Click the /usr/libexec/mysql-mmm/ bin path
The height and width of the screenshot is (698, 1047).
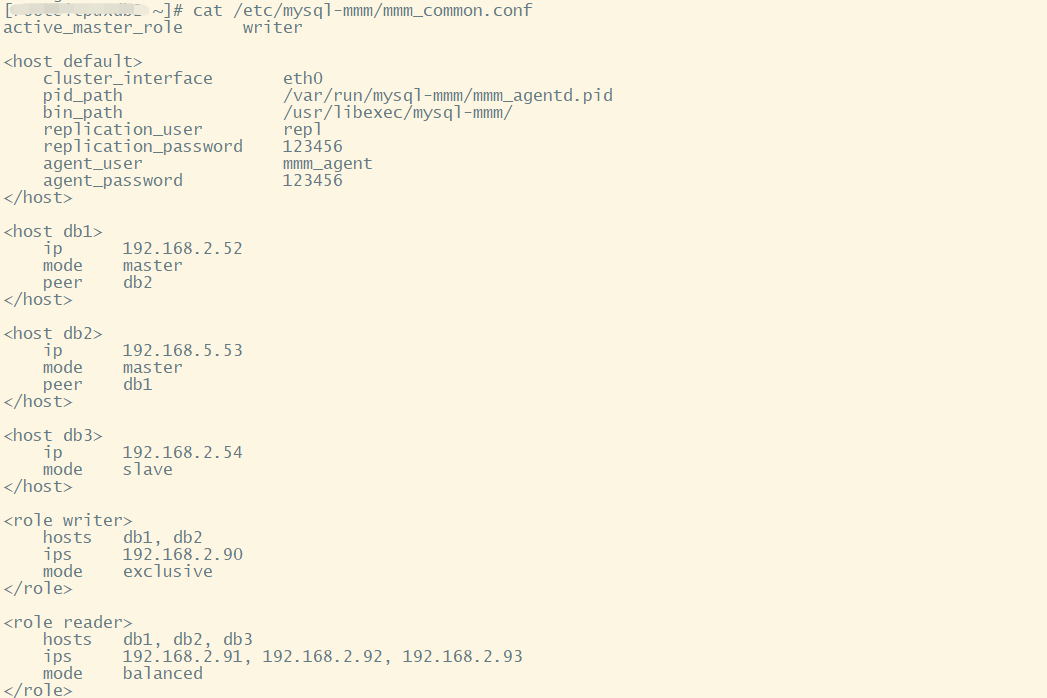pos(397,112)
